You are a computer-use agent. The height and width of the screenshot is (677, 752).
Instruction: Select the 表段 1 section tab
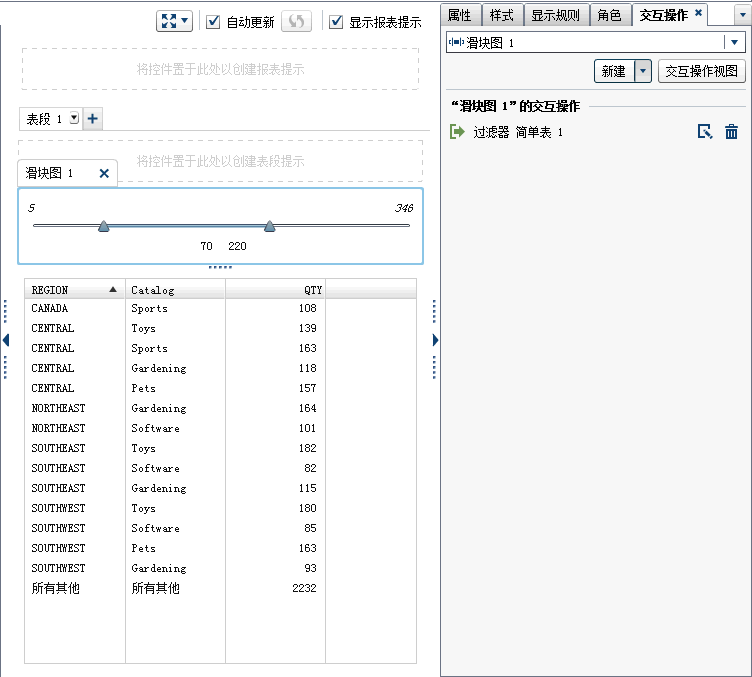(44, 119)
